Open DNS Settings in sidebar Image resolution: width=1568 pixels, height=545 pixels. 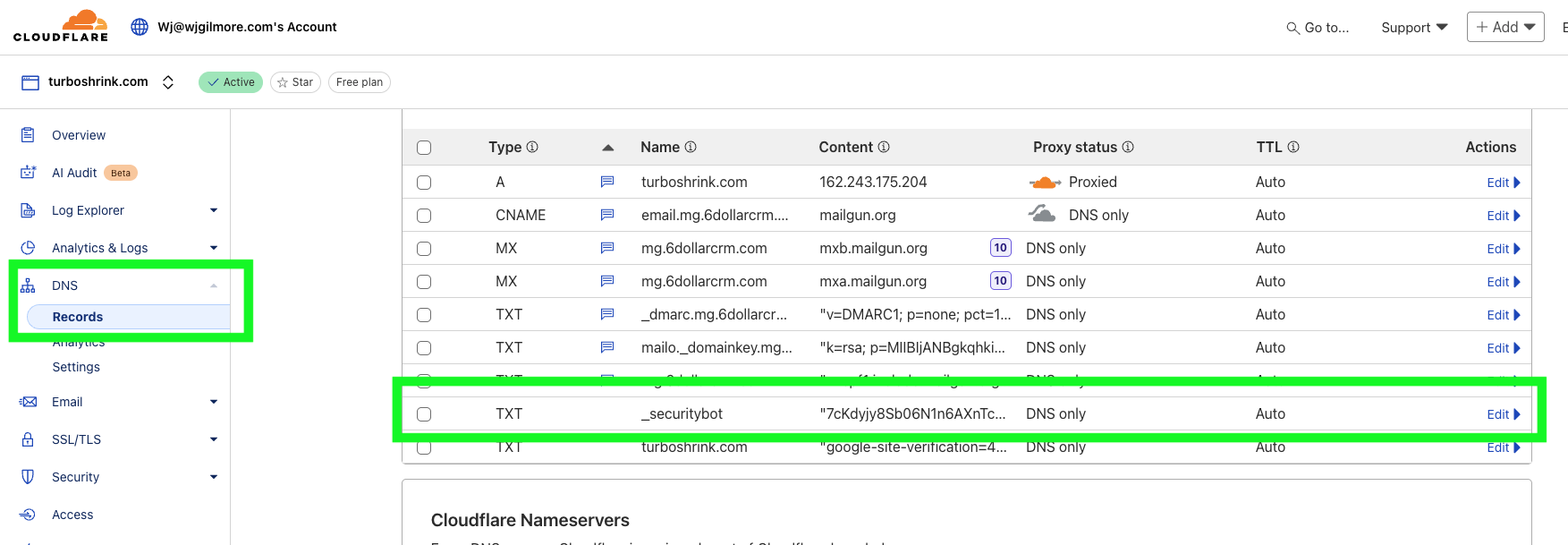pos(76,367)
